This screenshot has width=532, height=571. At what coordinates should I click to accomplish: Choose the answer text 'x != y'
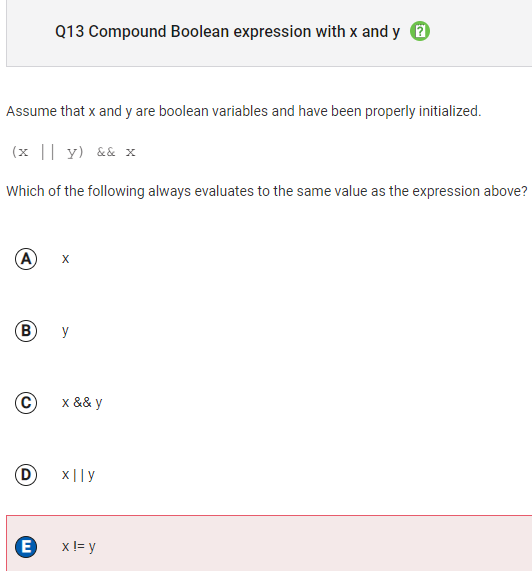point(79,547)
